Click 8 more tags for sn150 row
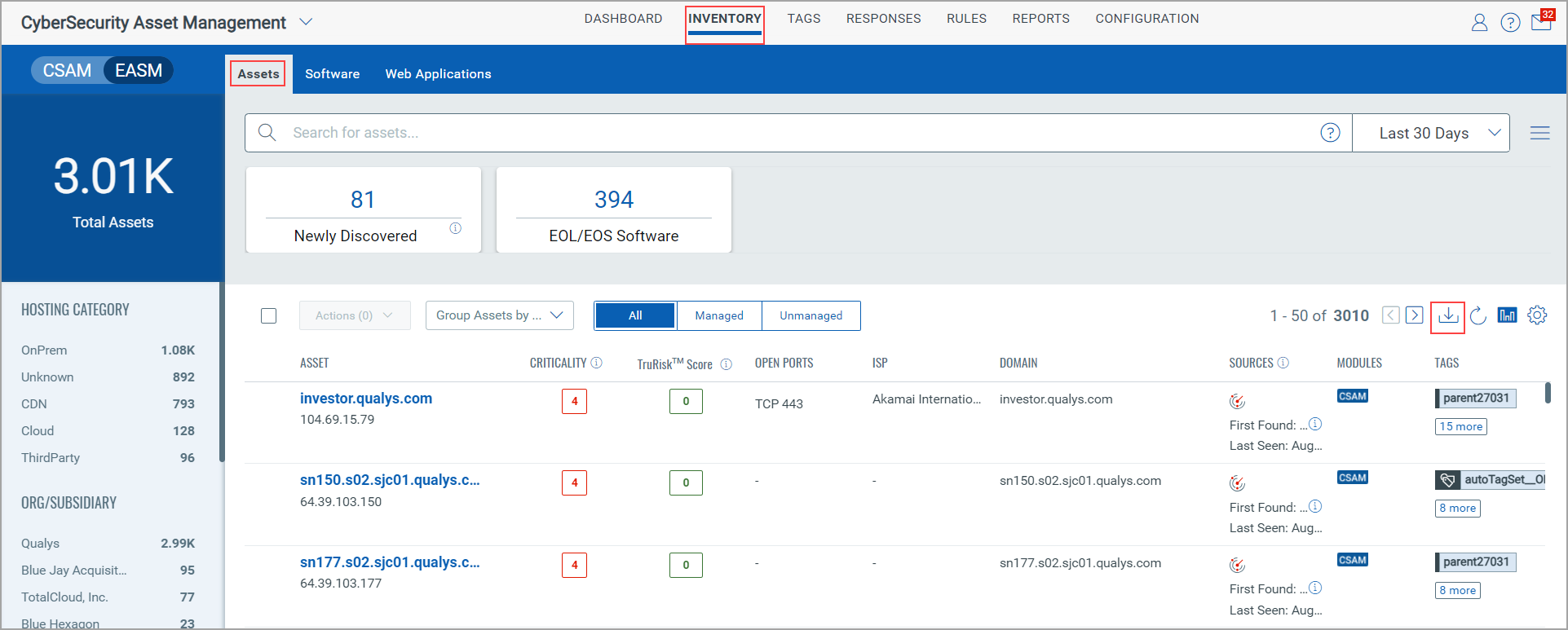Image resolution: width=1568 pixels, height=630 pixels. pos(1458,508)
